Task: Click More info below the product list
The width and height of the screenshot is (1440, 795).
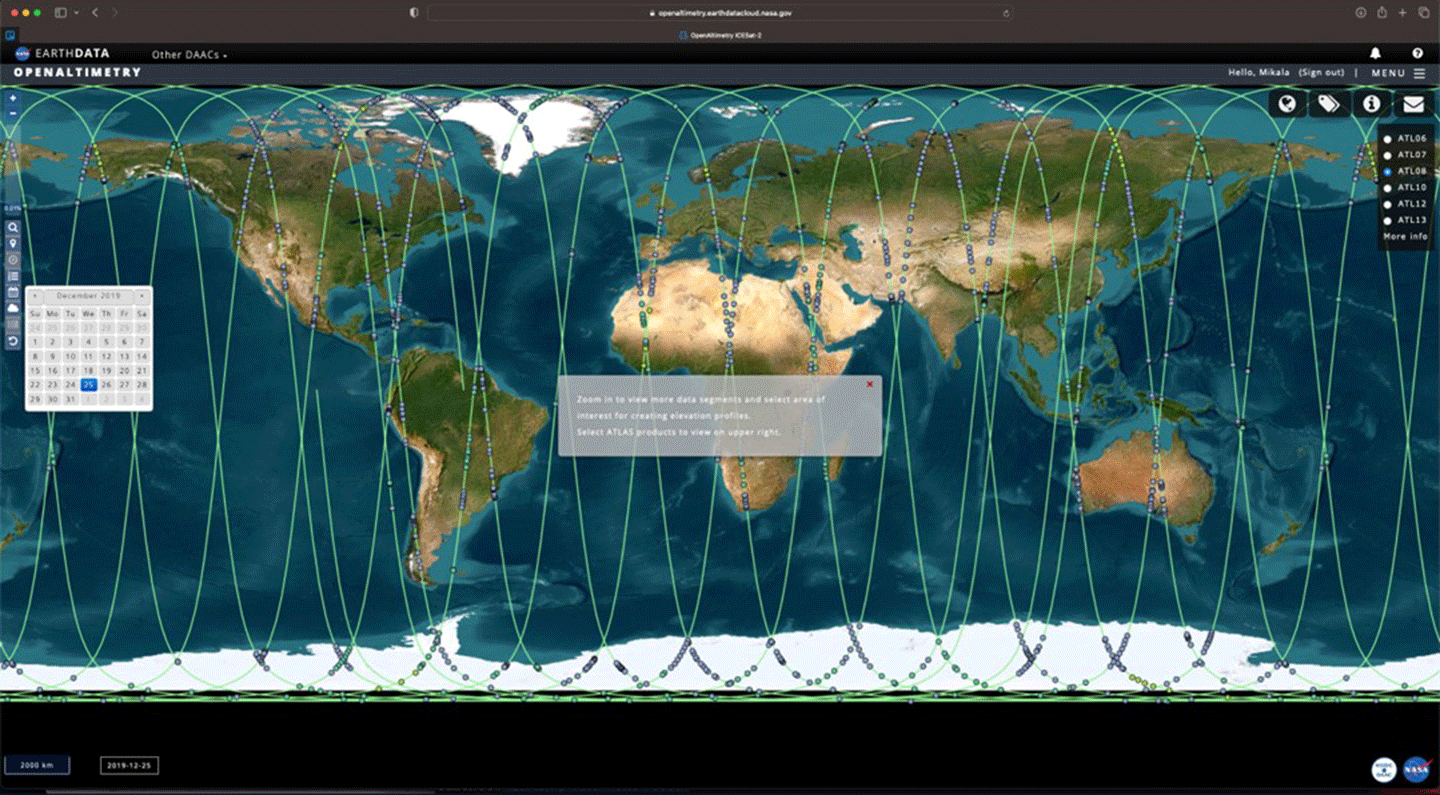Action: pyautogui.click(x=1406, y=236)
